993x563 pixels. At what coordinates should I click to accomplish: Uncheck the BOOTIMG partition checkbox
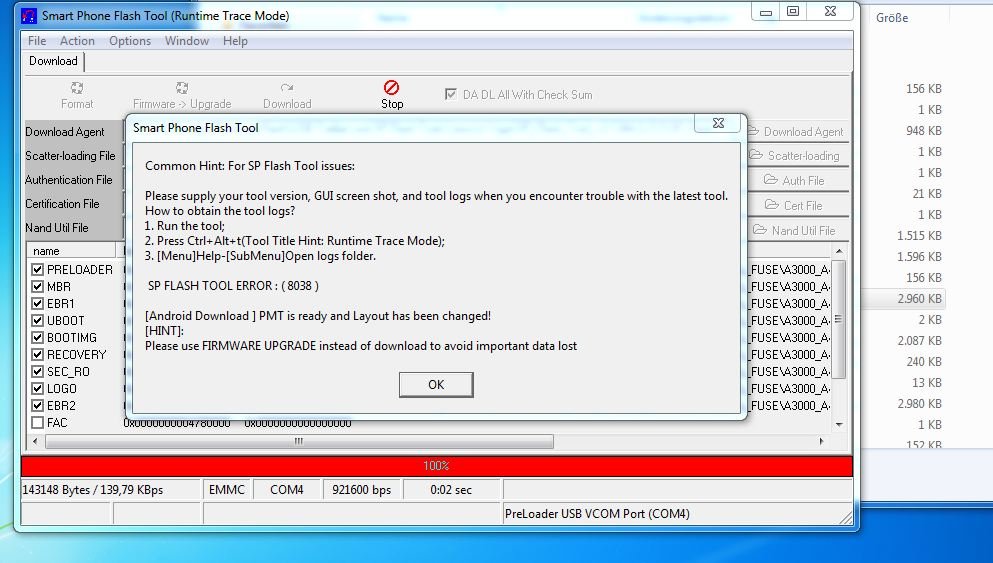(x=37, y=338)
